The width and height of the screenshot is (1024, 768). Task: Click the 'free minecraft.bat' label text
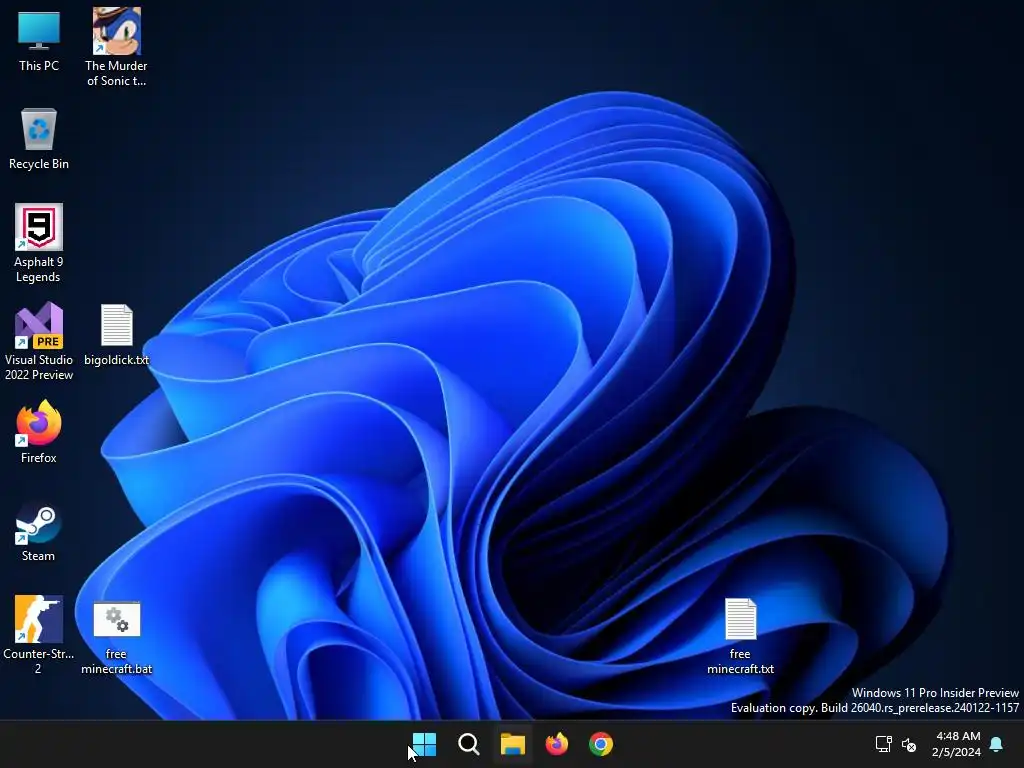click(x=116, y=662)
